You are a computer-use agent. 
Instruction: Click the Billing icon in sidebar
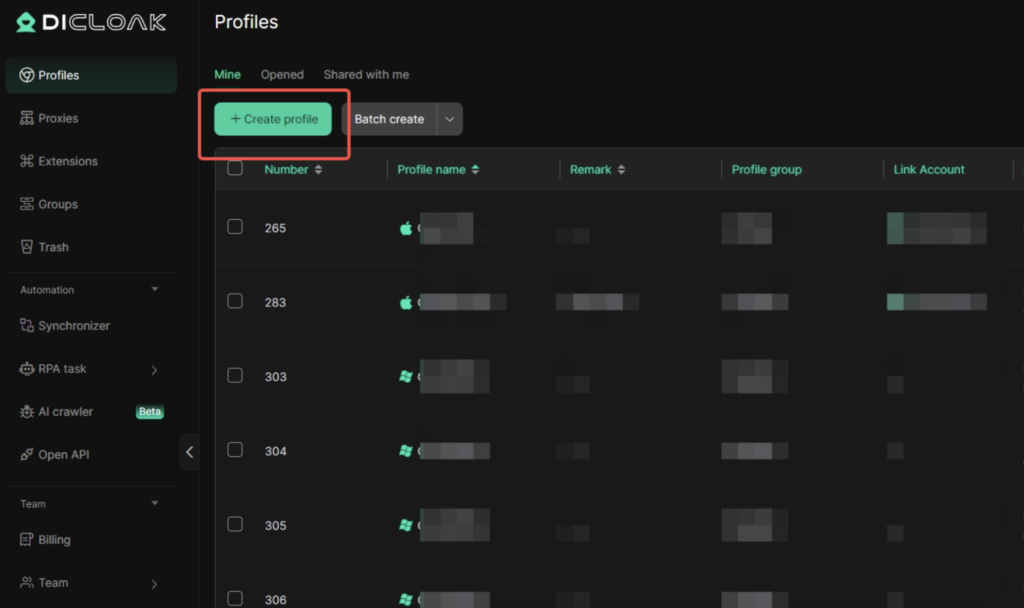click(27, 540)
